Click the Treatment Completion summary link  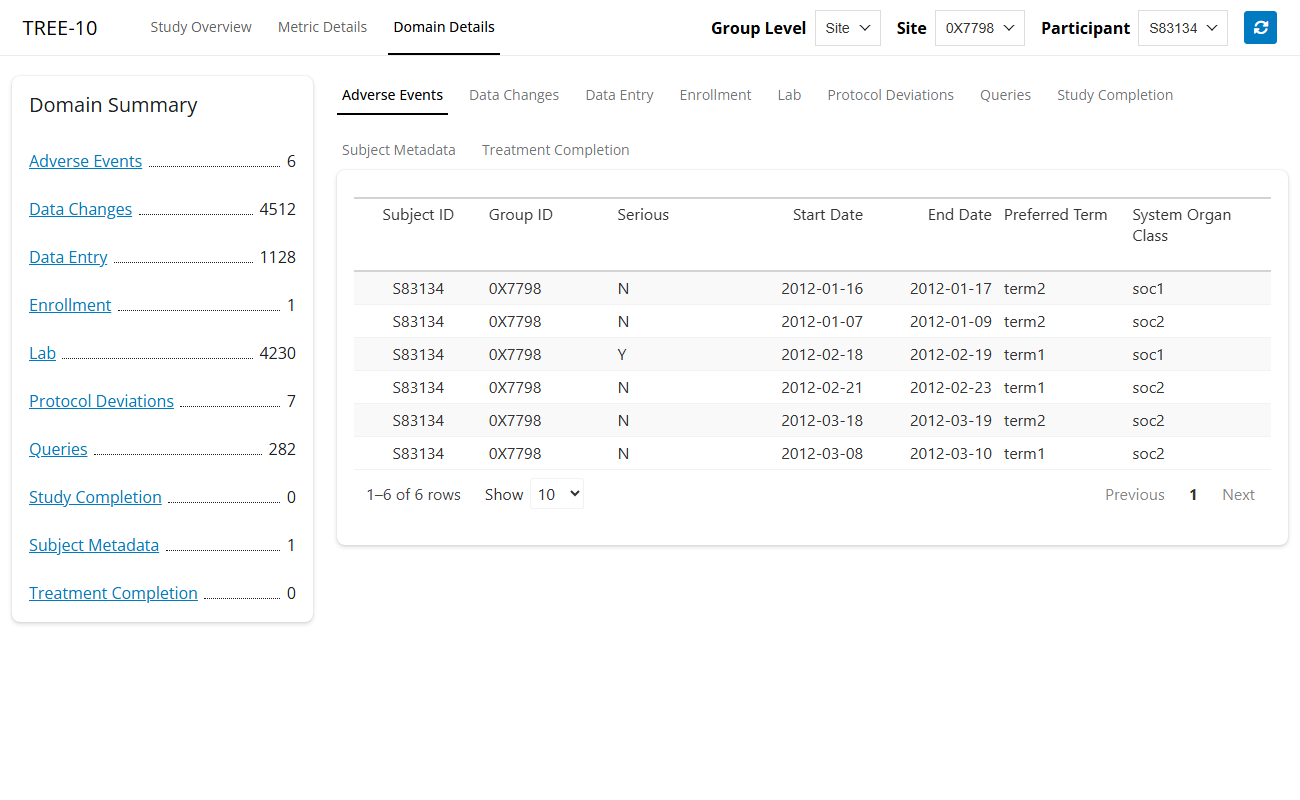click(x=113, y=593)
